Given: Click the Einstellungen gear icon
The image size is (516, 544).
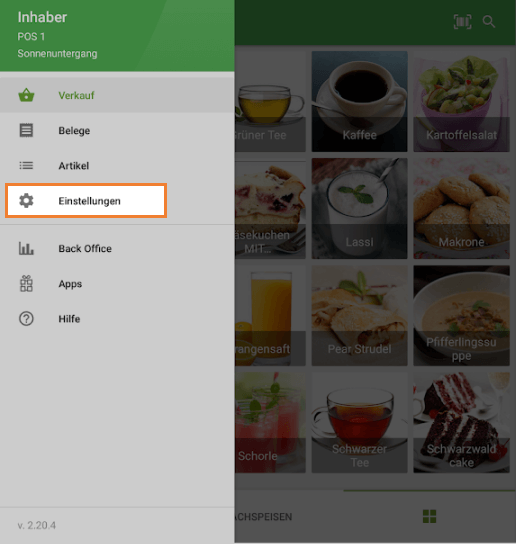Looking at the screenshot, I should pyautogui.click(x=26, y=201).
